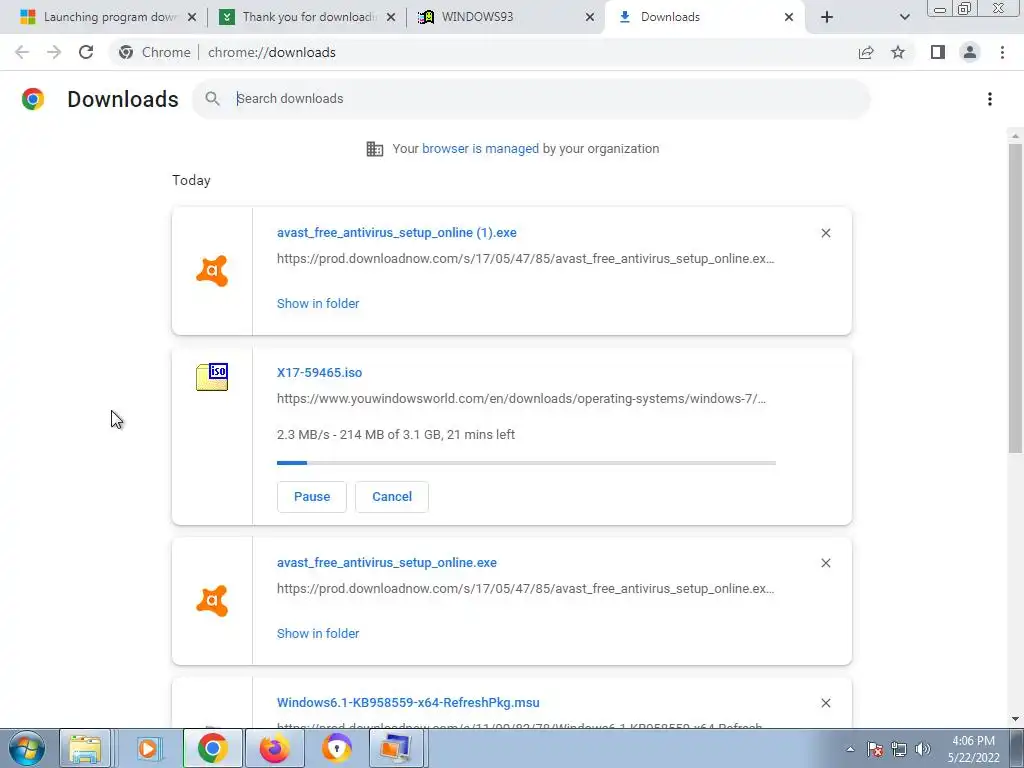This screenshot has height=768, width=1024.
Task: Click the forward navigation arrow
Action: click(x=54, y=52)
